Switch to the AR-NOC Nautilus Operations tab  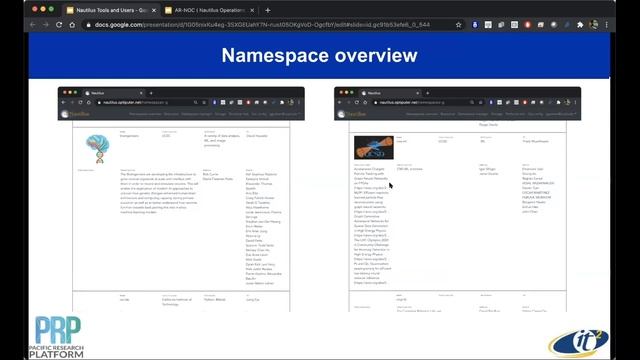210,10
